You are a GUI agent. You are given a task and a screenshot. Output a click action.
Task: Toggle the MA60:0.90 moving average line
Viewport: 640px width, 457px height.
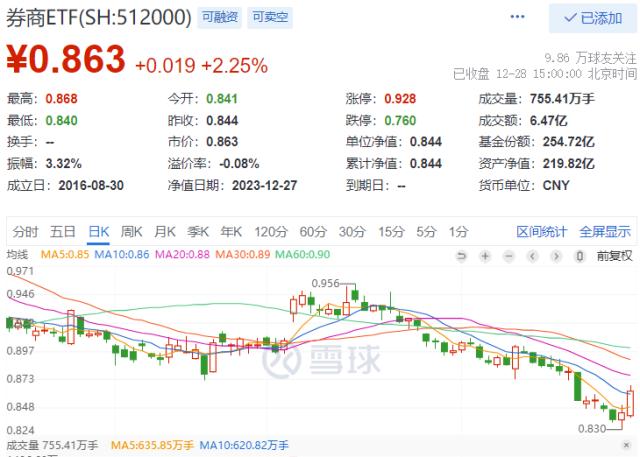[x=302, y=255]
